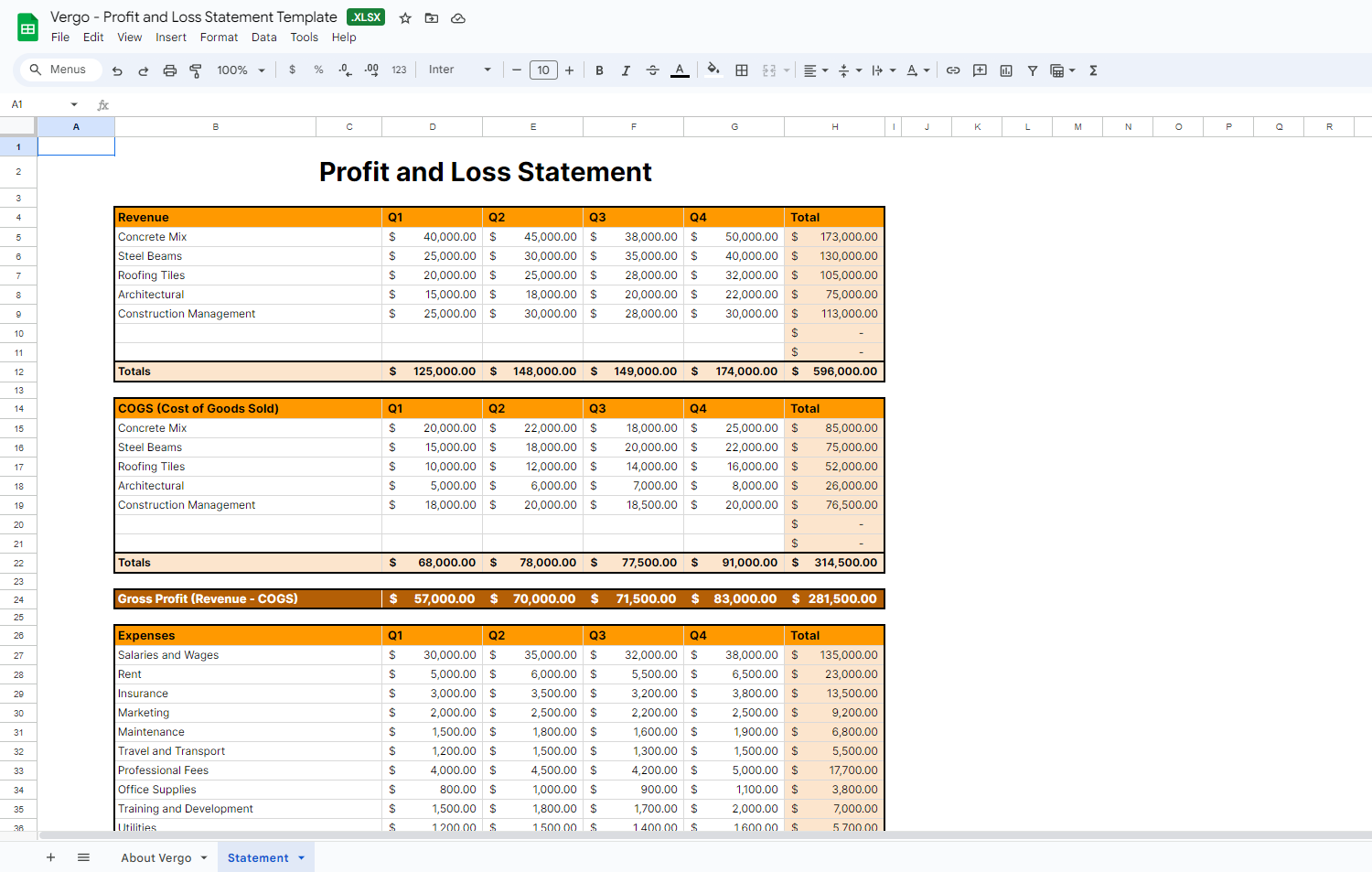Viewport: 1372px width, 872px height.
Task: Show the all sheets list
Action: (83, 857)
